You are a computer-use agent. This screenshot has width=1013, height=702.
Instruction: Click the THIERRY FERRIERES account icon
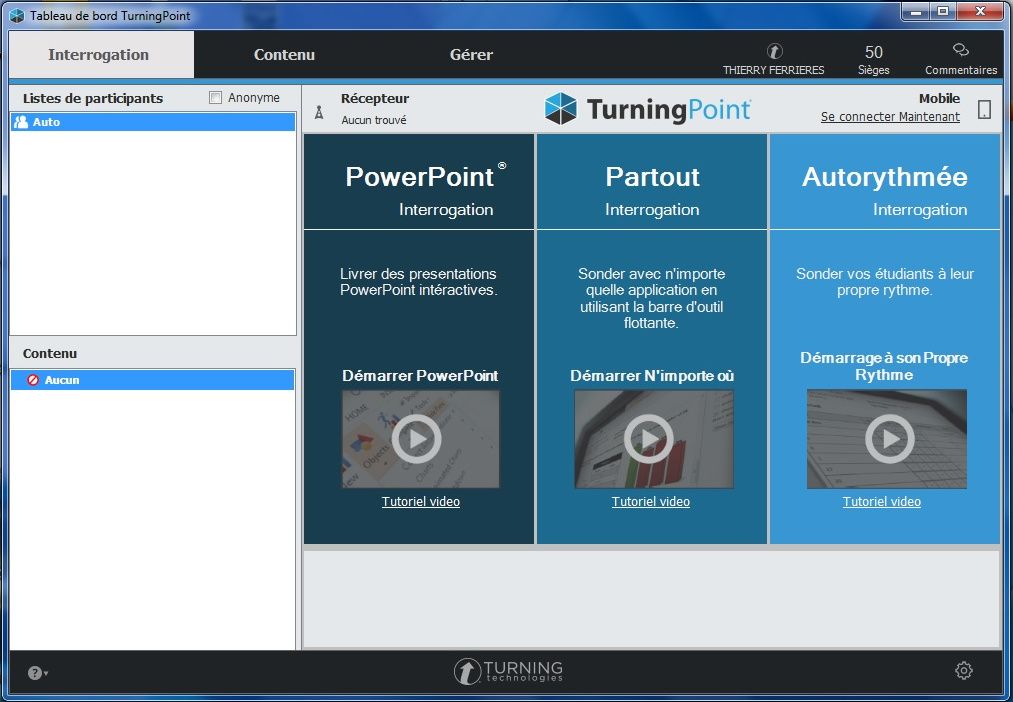coord(775,51)
